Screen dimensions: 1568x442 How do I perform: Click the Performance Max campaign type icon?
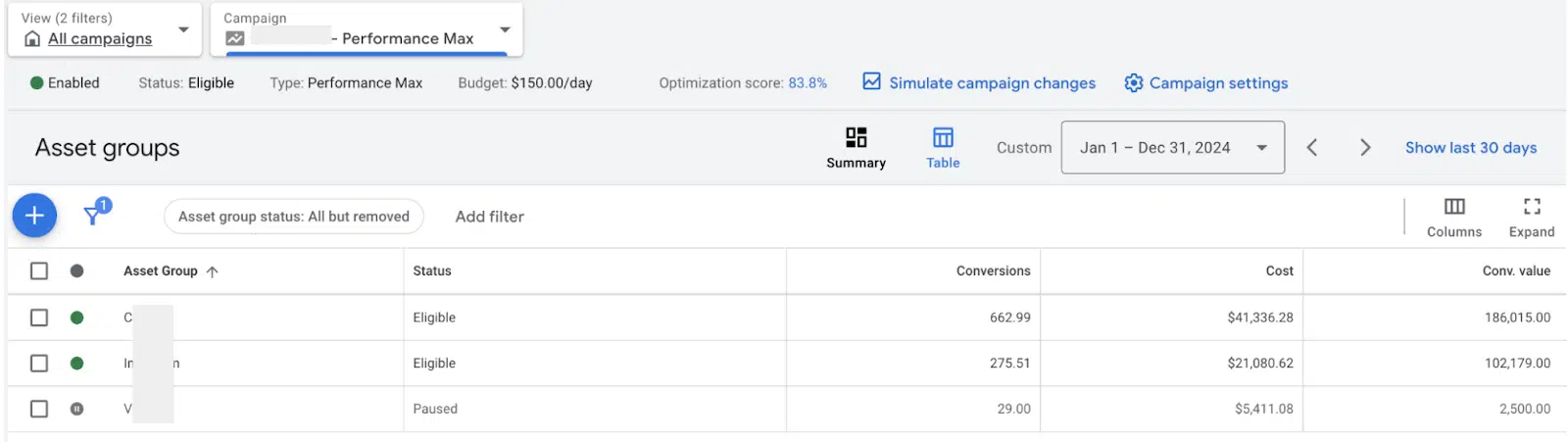[x=235, y=38]
